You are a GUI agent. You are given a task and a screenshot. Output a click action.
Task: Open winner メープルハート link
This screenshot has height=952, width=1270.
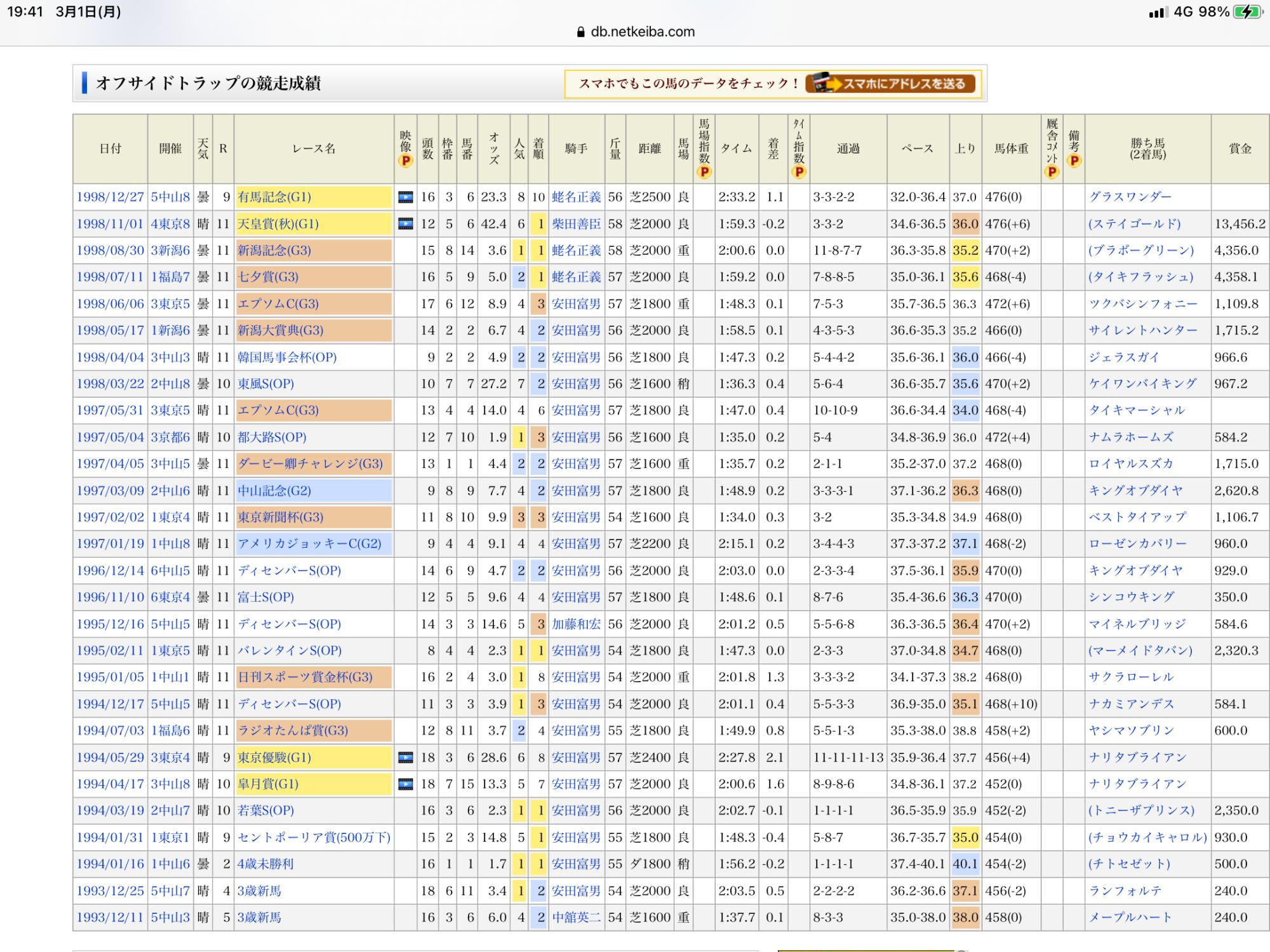[x=1130, y=917]
